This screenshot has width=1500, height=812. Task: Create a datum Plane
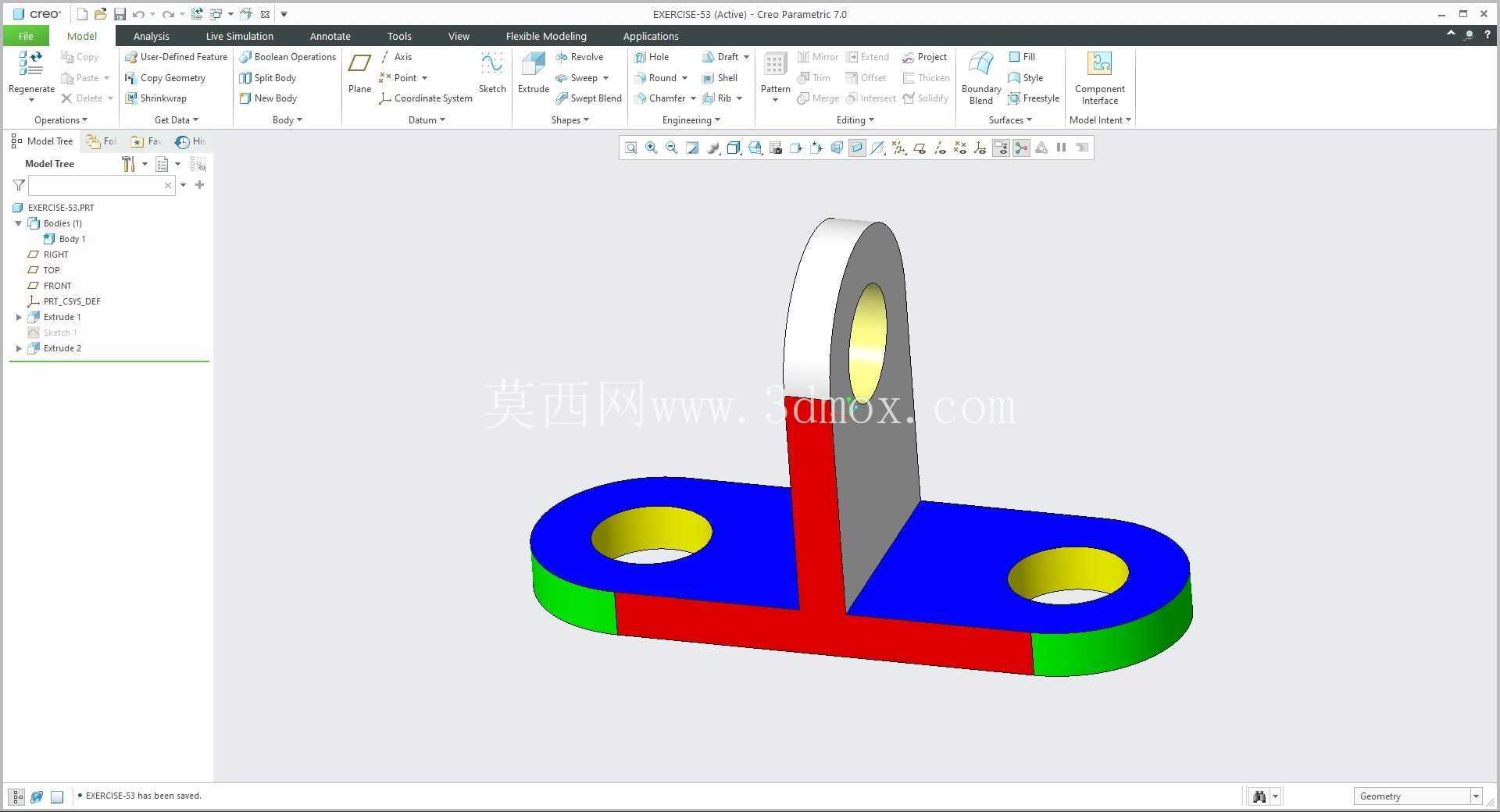tap(359, 73)
